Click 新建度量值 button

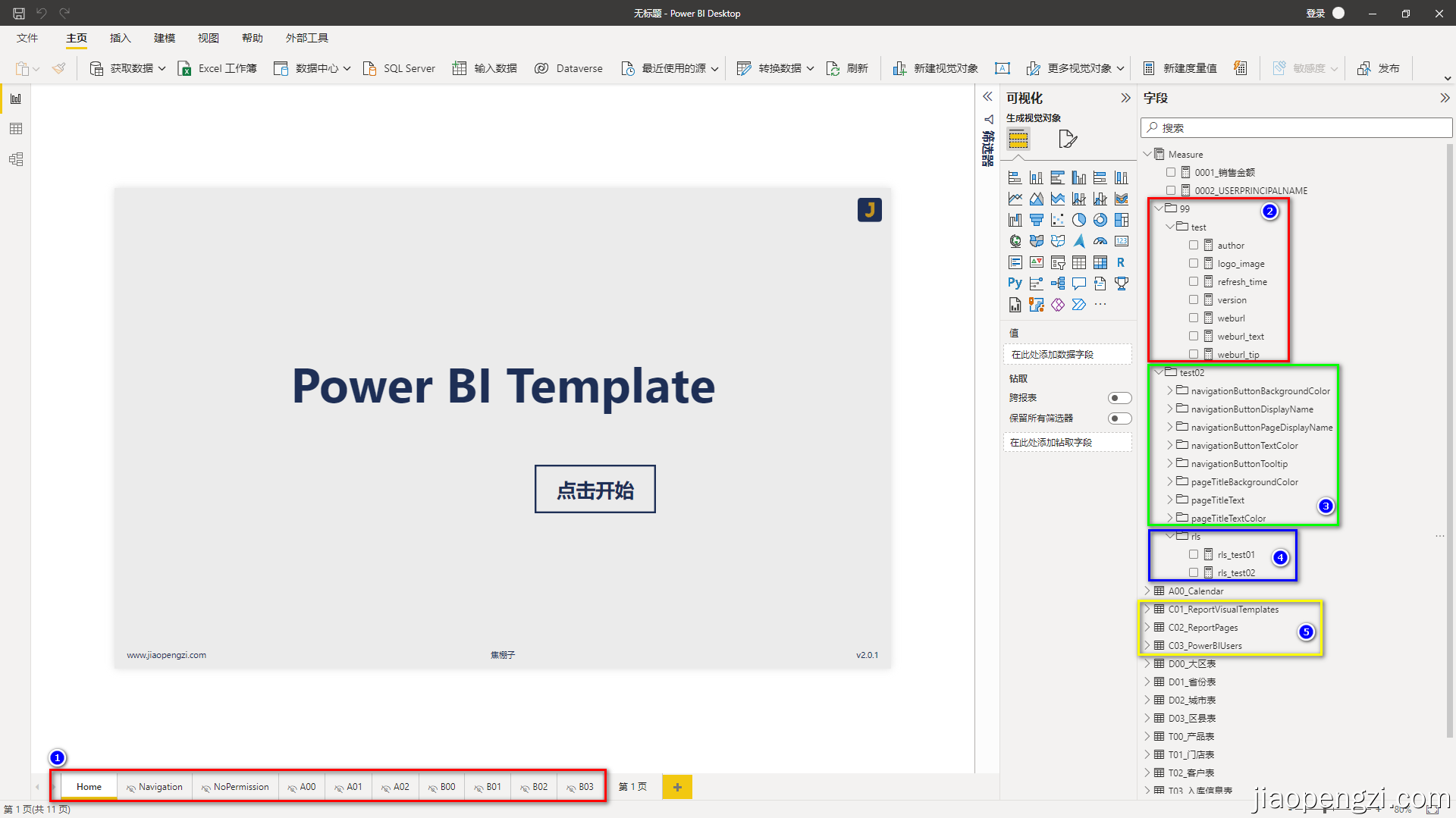point(1180,68)
